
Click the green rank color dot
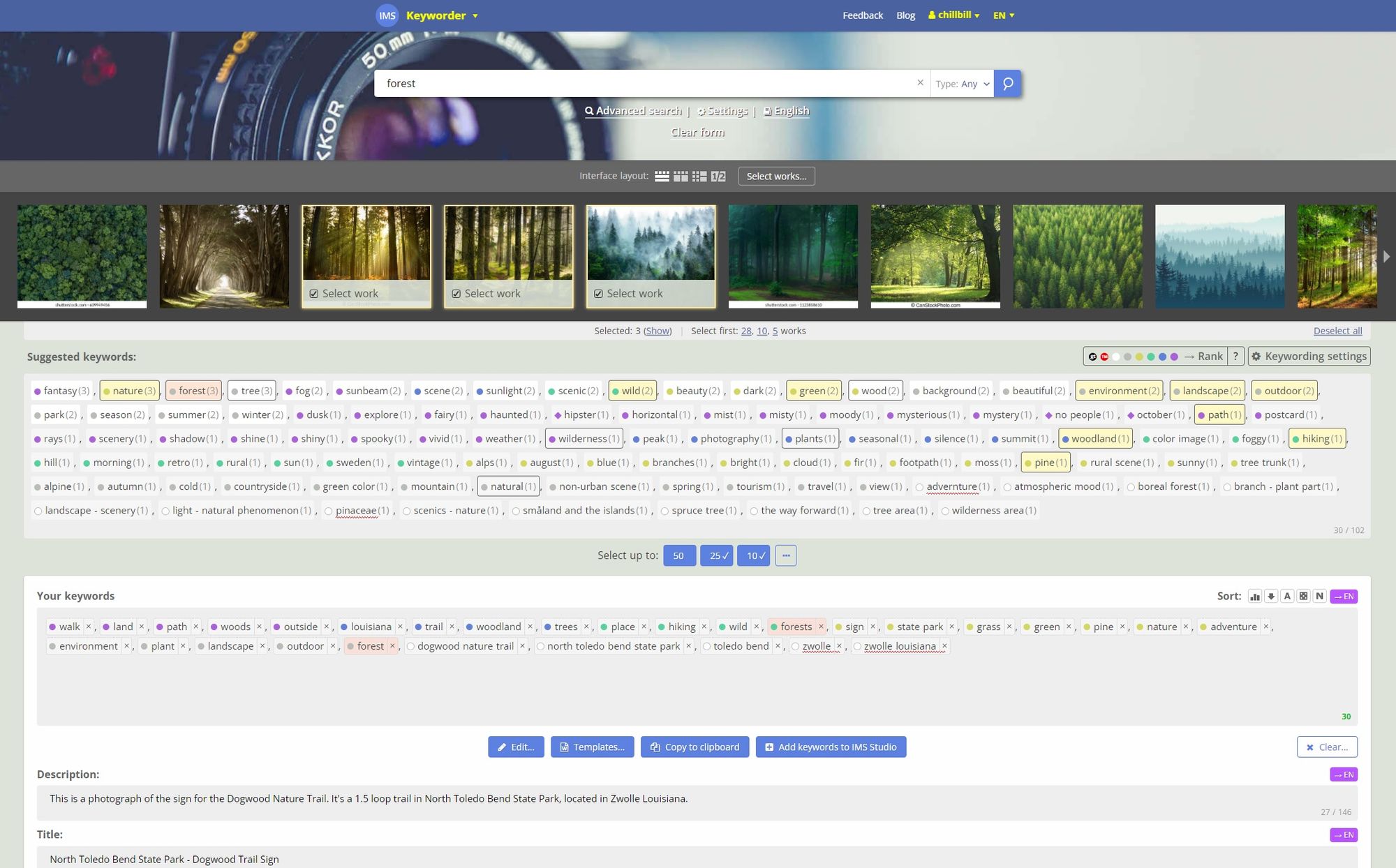click(x=1151, y=357)
